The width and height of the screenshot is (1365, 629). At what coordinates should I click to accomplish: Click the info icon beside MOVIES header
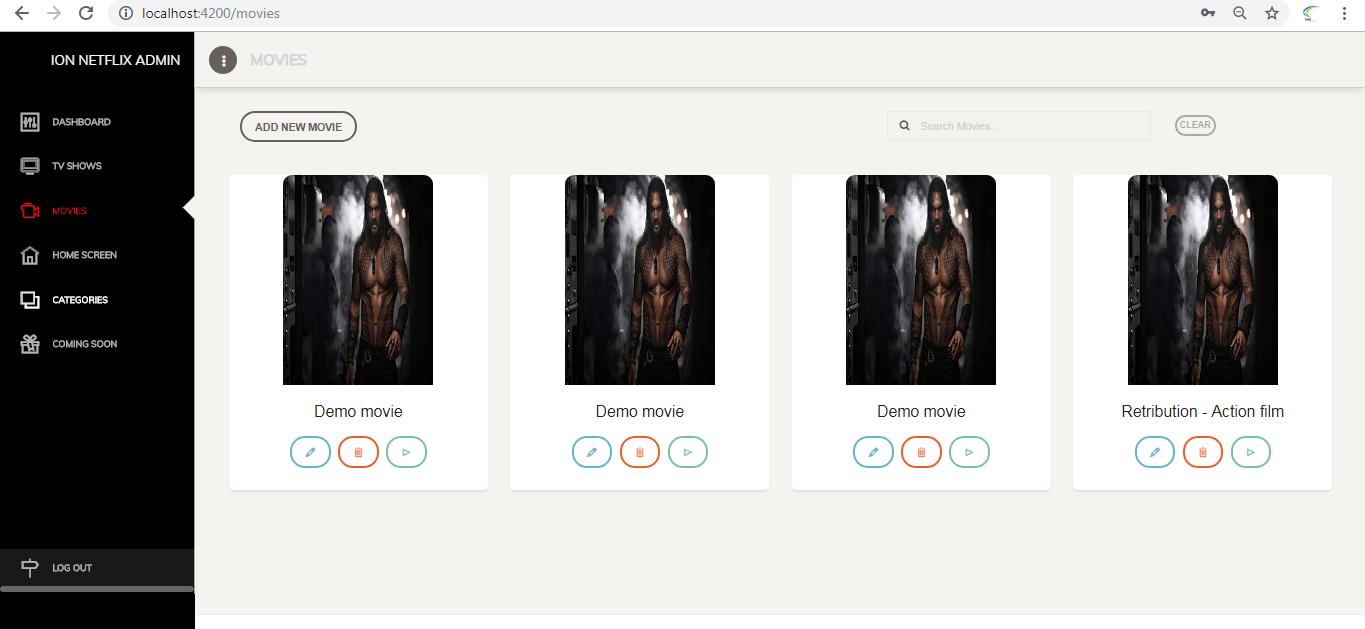(x=222, y=59)
